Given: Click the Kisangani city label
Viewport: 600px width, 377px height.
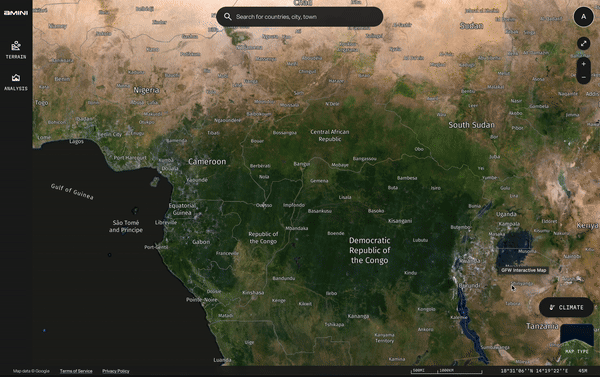Looking at the screenshot, I should pyautogui.click(x=400, y=221).
